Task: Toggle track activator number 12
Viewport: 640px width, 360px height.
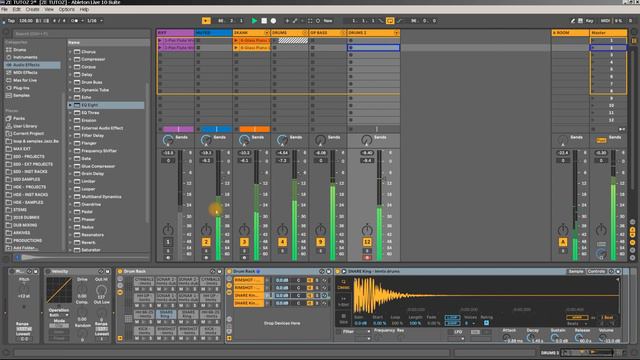Action: (x=367, y=242)
